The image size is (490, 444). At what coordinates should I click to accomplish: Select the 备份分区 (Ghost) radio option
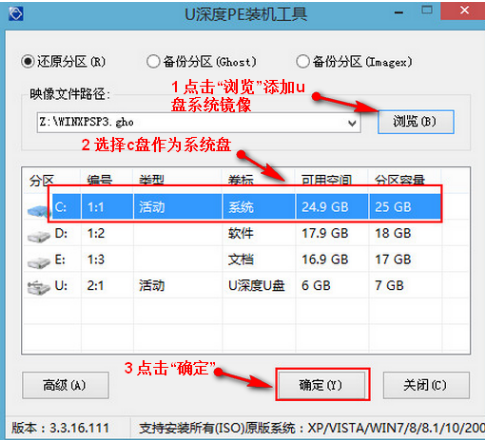click(153, 62)
